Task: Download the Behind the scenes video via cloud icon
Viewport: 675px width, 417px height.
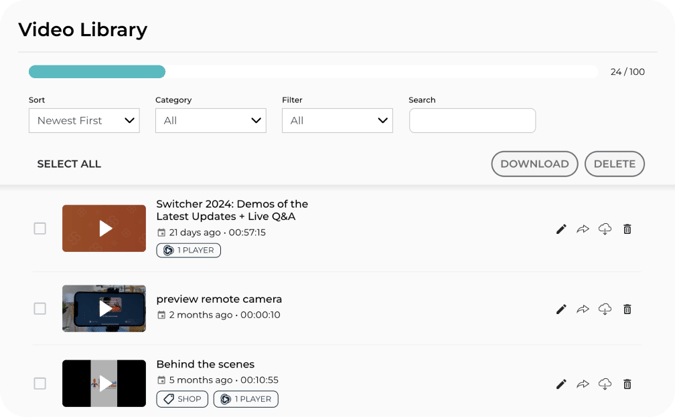Action: [x=605, y=384]
